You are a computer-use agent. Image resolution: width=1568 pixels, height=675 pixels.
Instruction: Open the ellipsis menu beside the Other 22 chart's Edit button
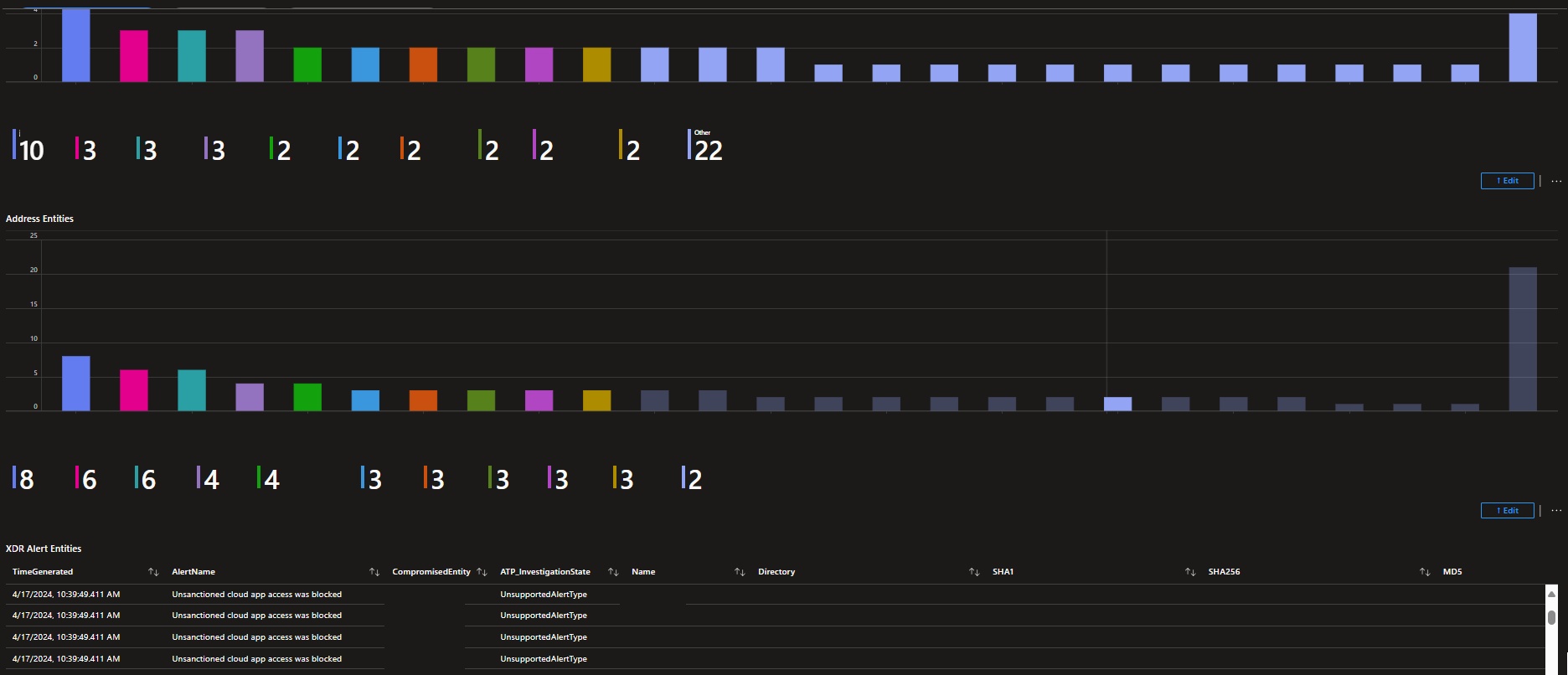click(1556, 181)
